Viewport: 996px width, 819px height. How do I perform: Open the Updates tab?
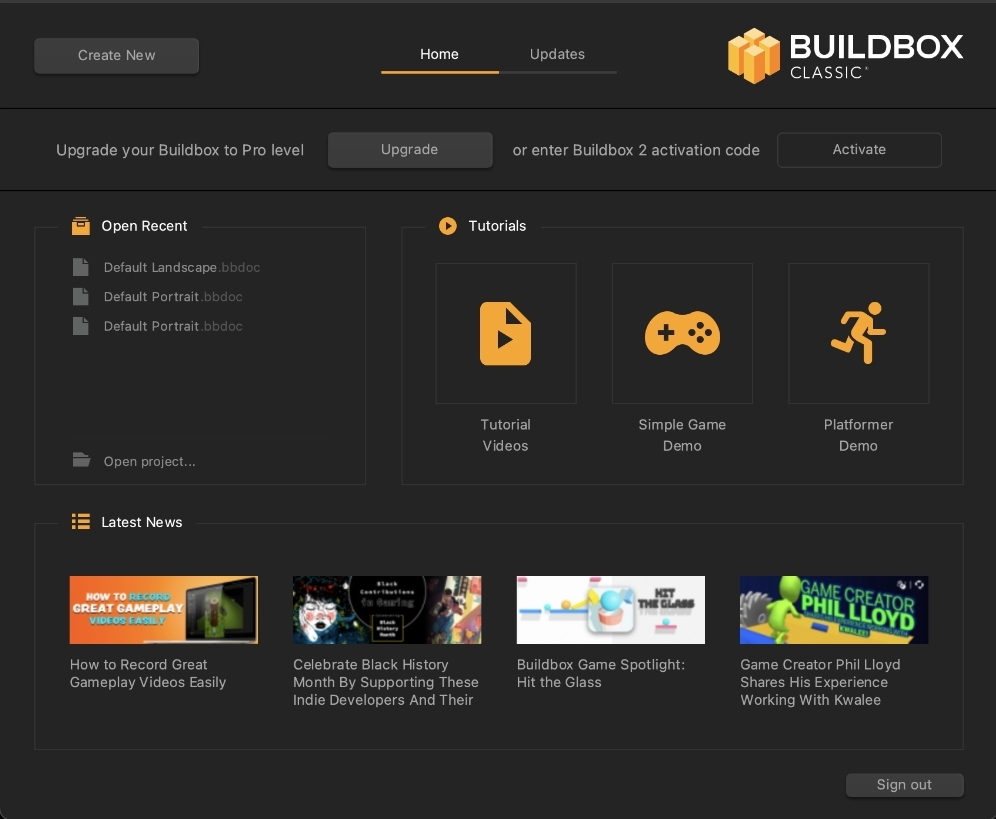pos(557,55)
